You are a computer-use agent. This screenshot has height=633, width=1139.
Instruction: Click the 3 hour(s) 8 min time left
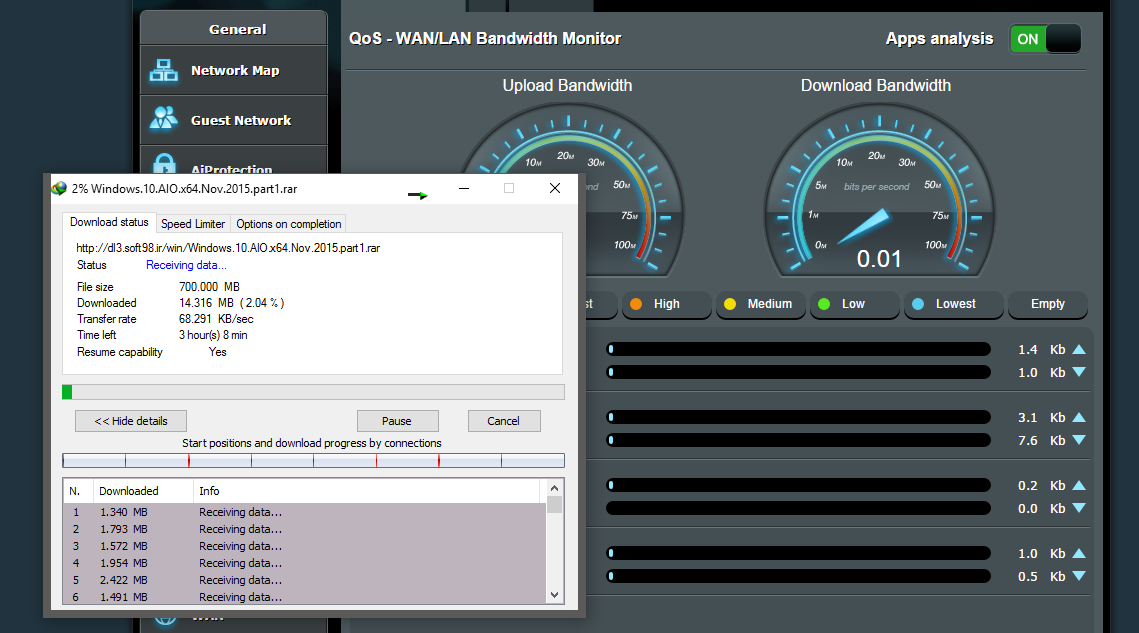(x=213, y=335)
